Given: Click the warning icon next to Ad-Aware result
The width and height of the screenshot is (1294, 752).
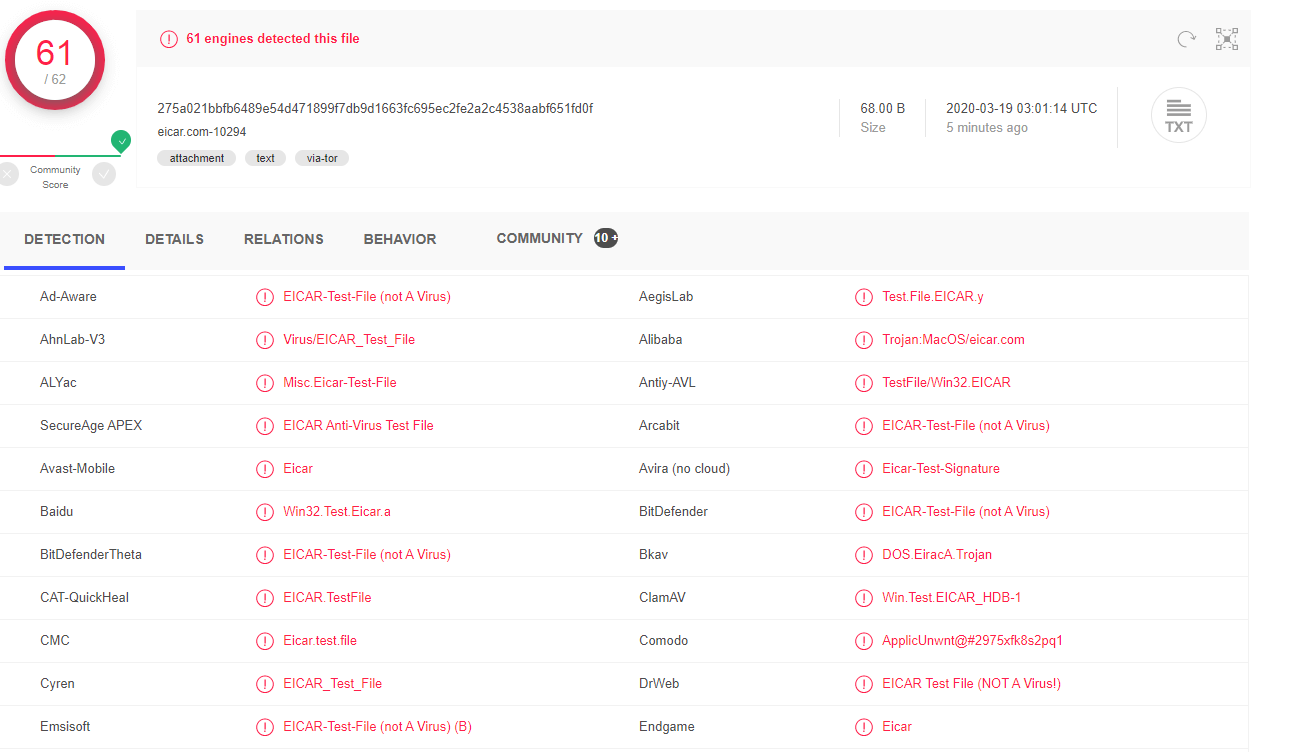Looking at the screenshot, I should 265,297.
